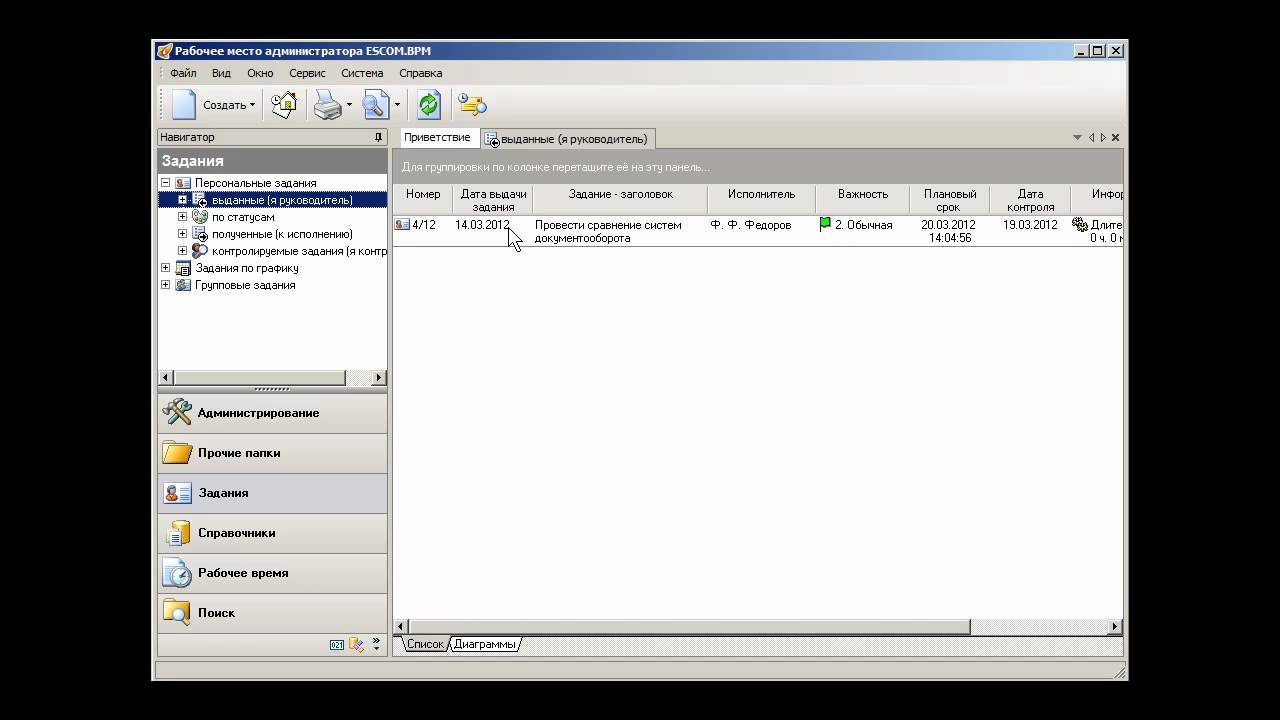Click the folder with pencil icon below navigator
Screen dimensions: 1280x720
[357, 645]
